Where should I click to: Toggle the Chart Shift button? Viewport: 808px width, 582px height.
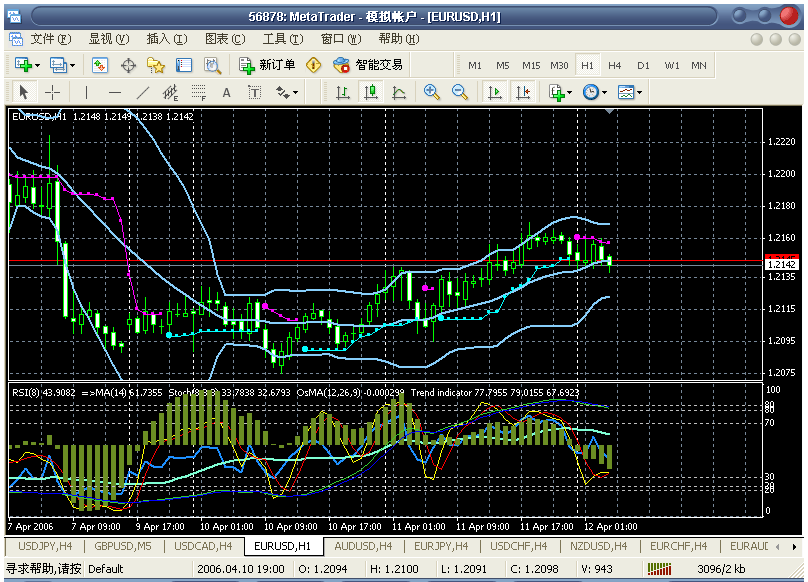522,92
